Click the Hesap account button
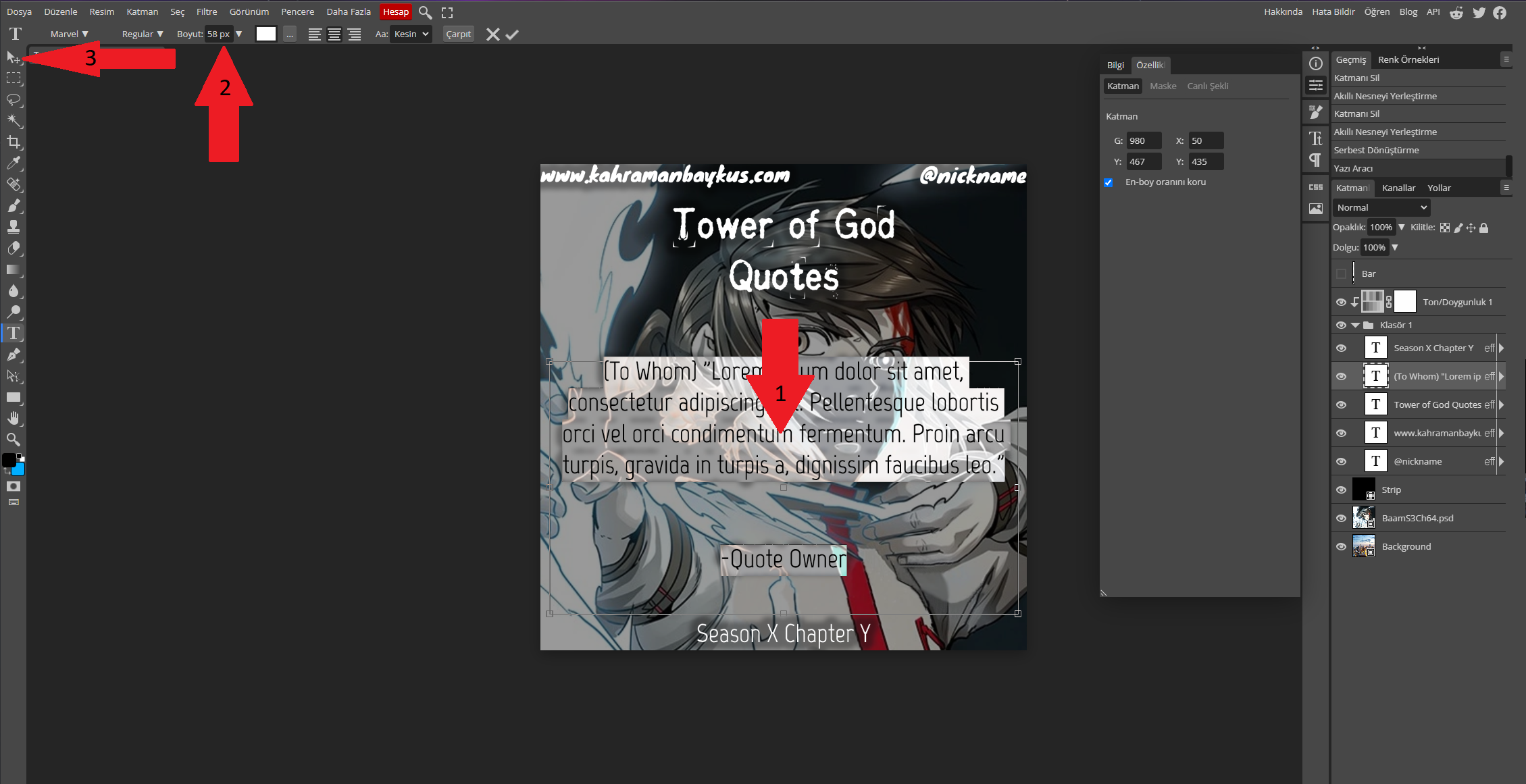The height and width of the screenshot is (784, 1526). [396, 11]
